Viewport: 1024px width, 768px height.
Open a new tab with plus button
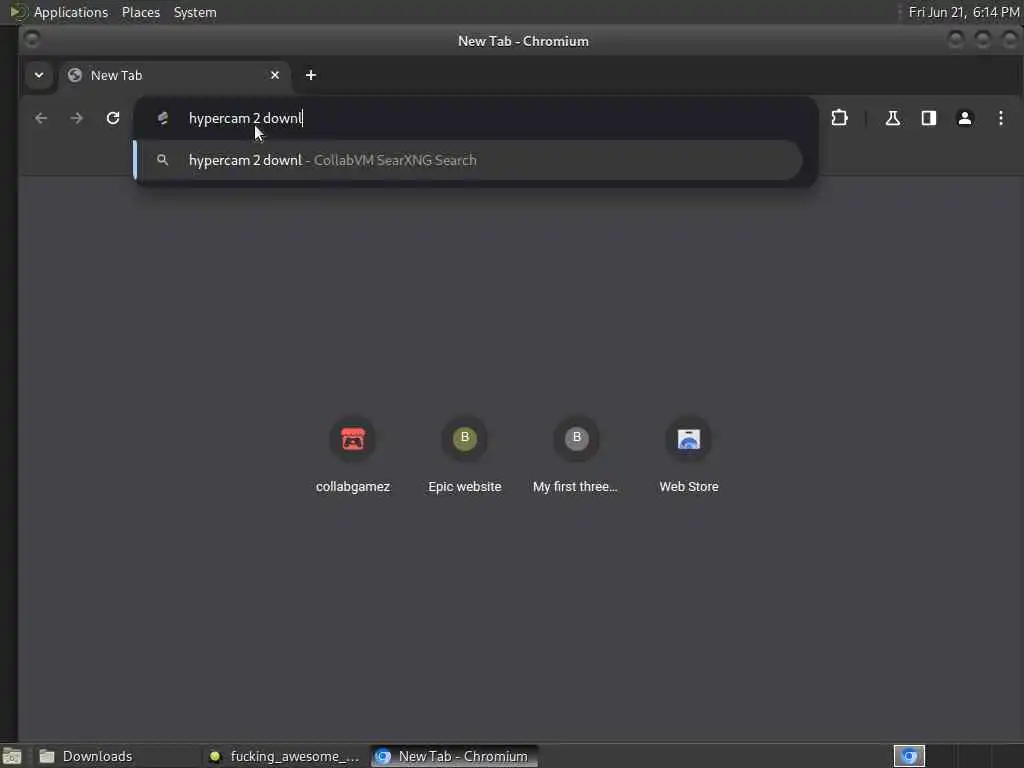311,75
